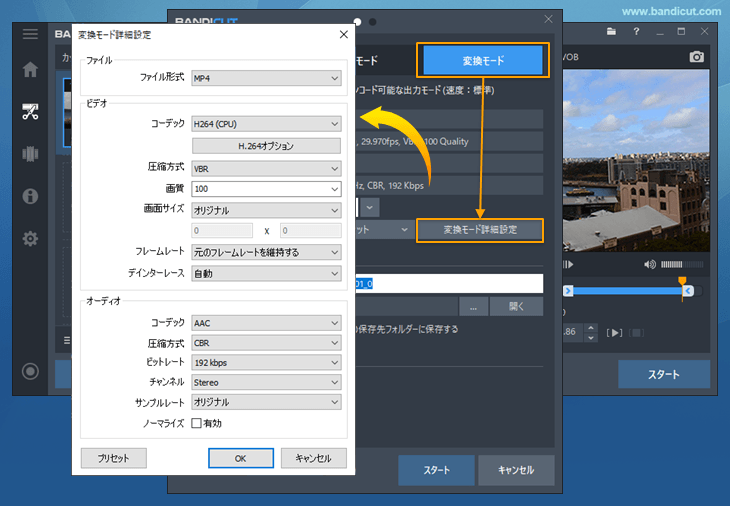Confirm settings with OK button
Image resolution: width=730 pixels, height=506 pixels.
(241, 458)
